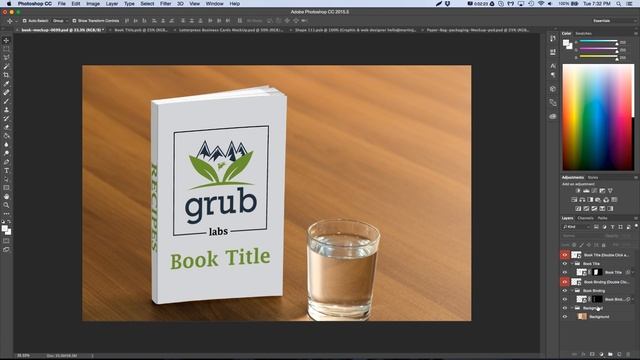The height and width of the screenshot is (360, 640).
Task: Create a new group in Layers panel
Action: (610, 354)
